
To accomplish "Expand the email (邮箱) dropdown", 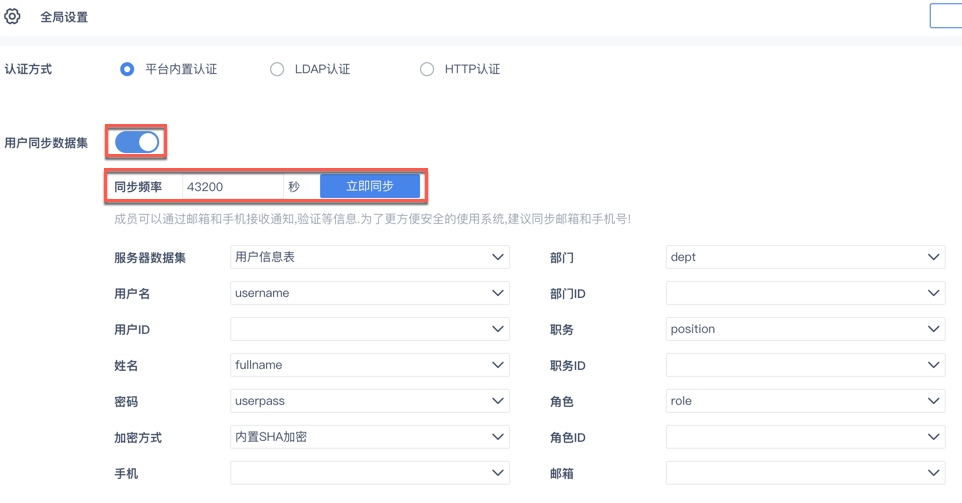I will pyautogui.click(x=805, y=473).
